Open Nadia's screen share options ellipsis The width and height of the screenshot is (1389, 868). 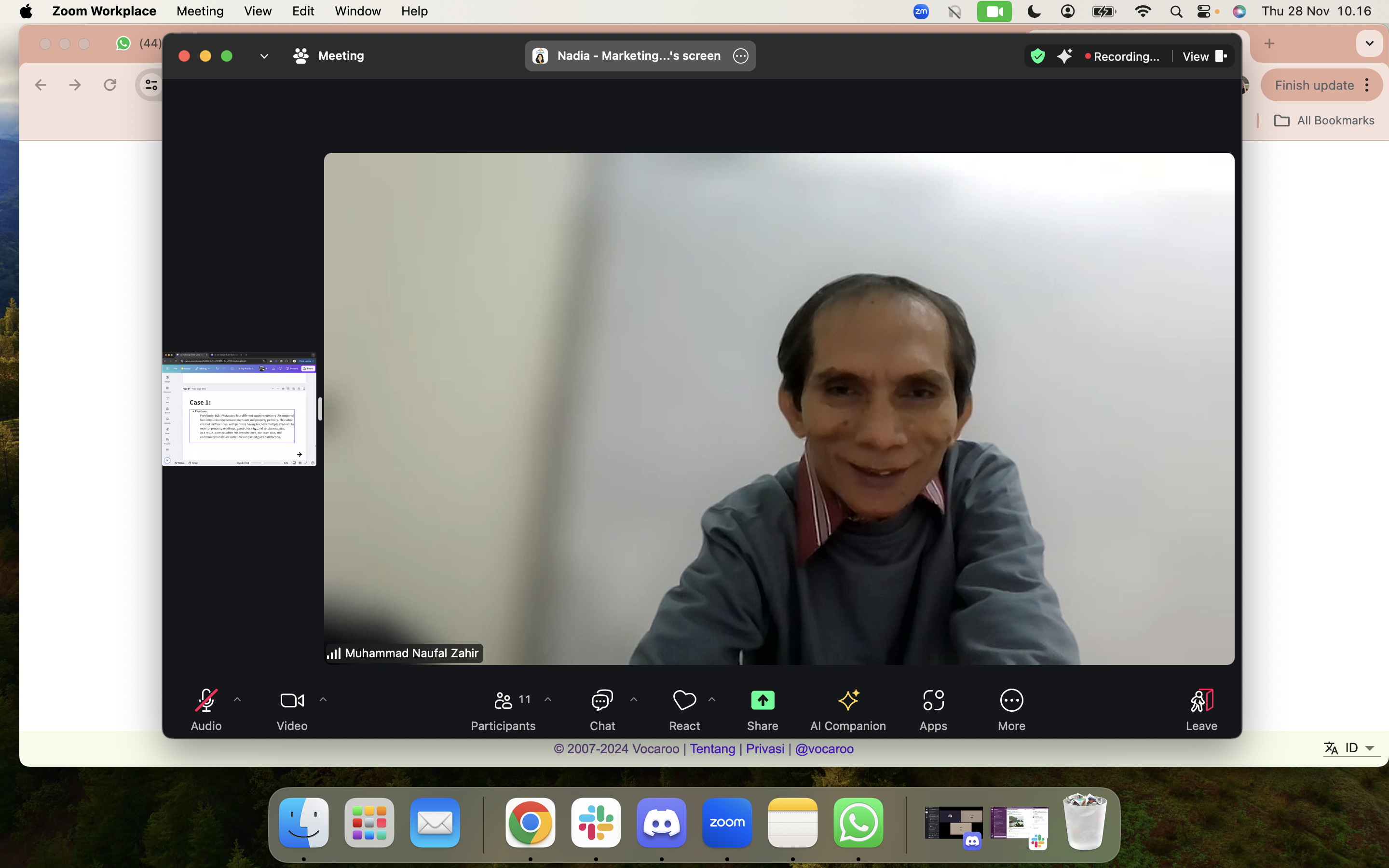tap(740, 55)
